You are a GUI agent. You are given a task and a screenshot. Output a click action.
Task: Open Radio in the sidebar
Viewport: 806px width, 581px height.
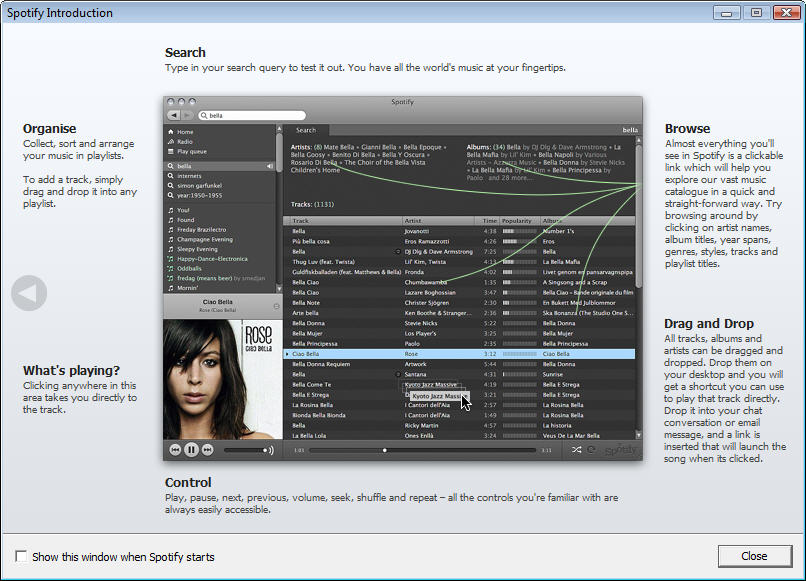(x=185, y=141)
